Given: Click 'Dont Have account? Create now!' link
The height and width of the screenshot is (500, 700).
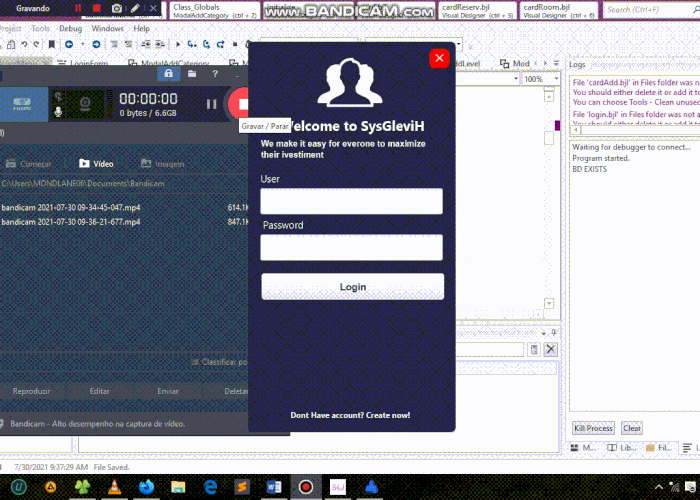Looking at the screenshot, I should [350, 415].
